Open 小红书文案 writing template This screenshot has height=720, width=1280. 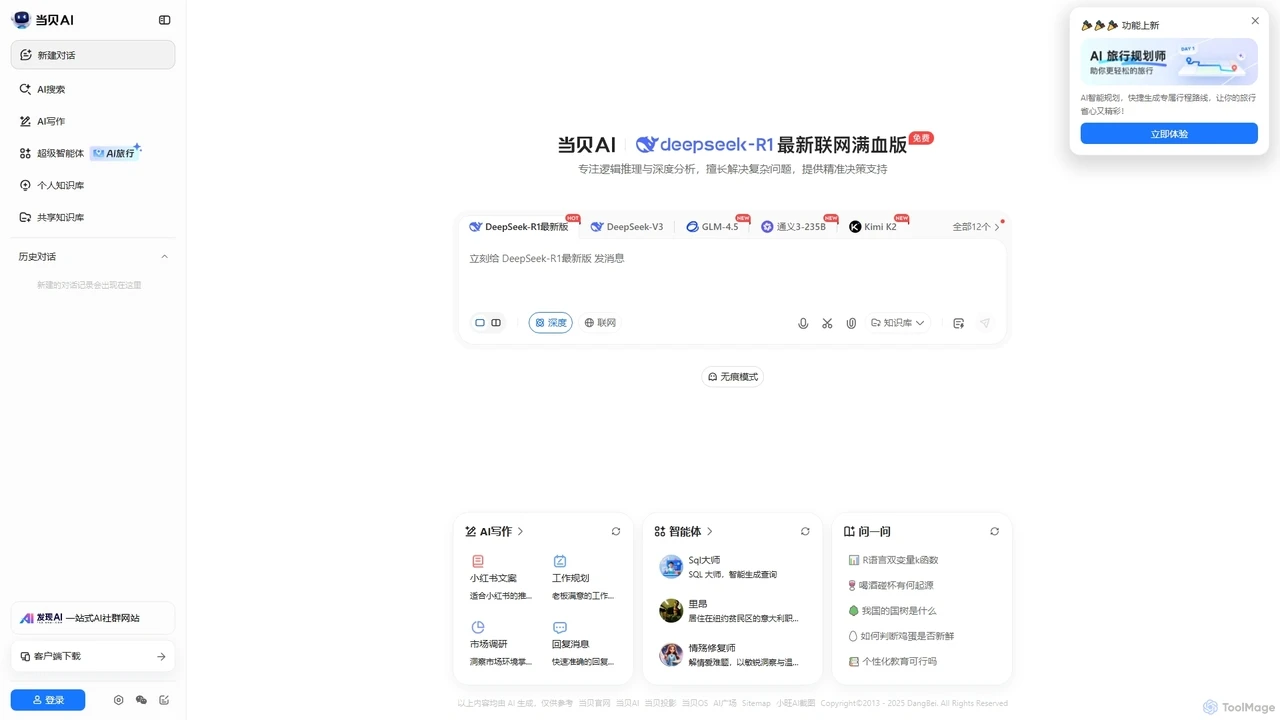(501, 578)
